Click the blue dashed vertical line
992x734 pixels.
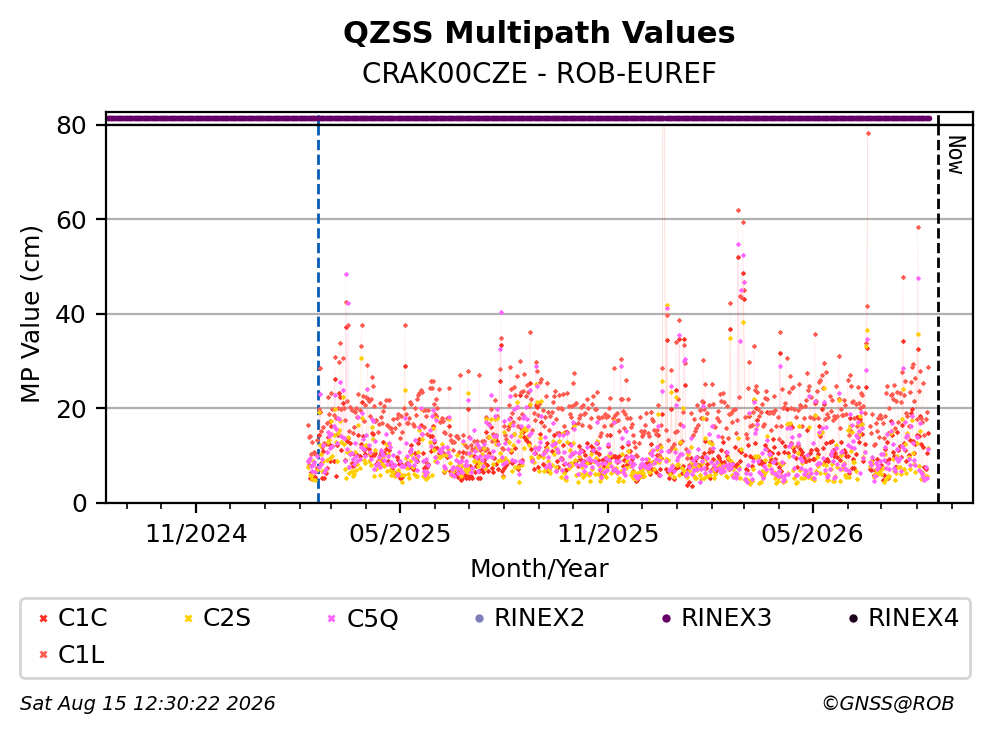318,310
